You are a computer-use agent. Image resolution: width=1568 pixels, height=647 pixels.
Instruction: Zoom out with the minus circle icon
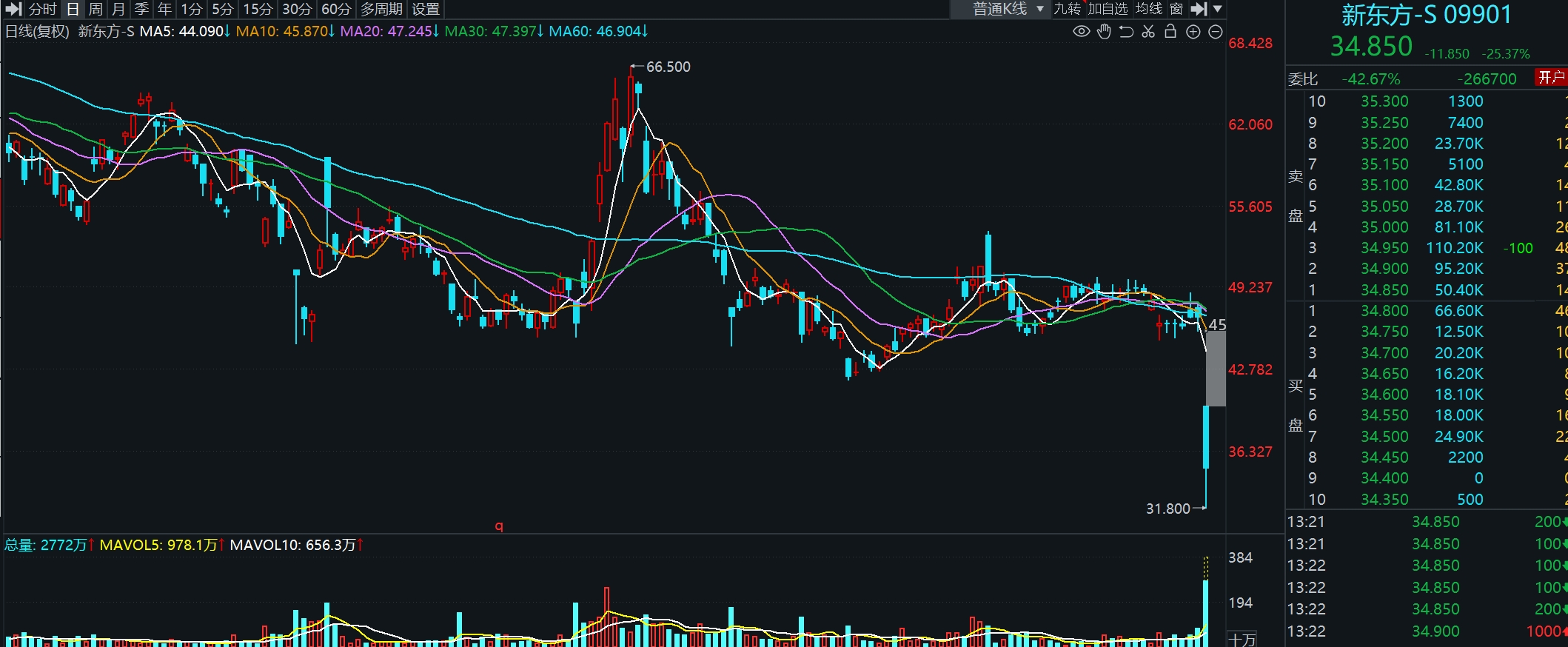click(x=1216, y=31)
